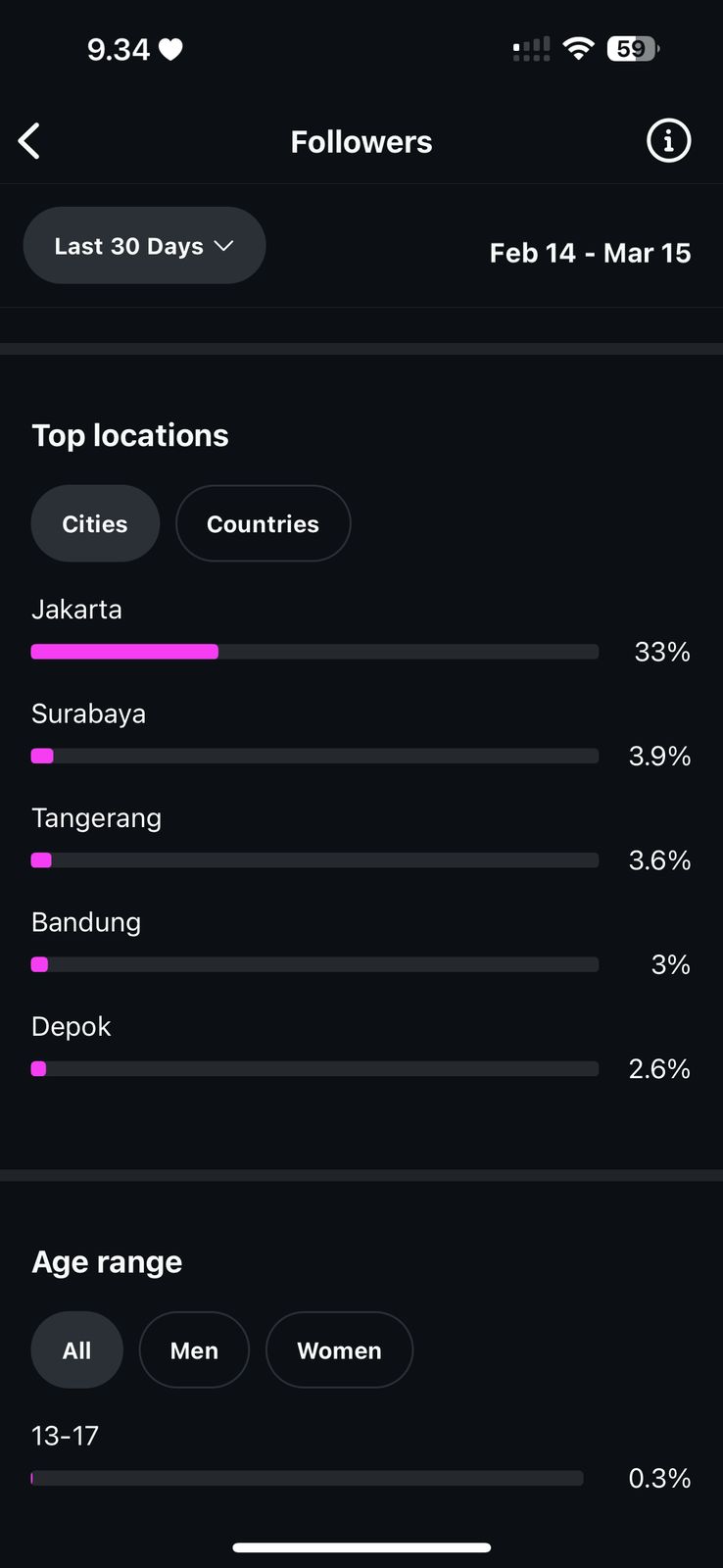The height and width of the screenshot is (1568, 723).
Task: Tap the chevron in Last 30 Days
Action: coord(223,246)
